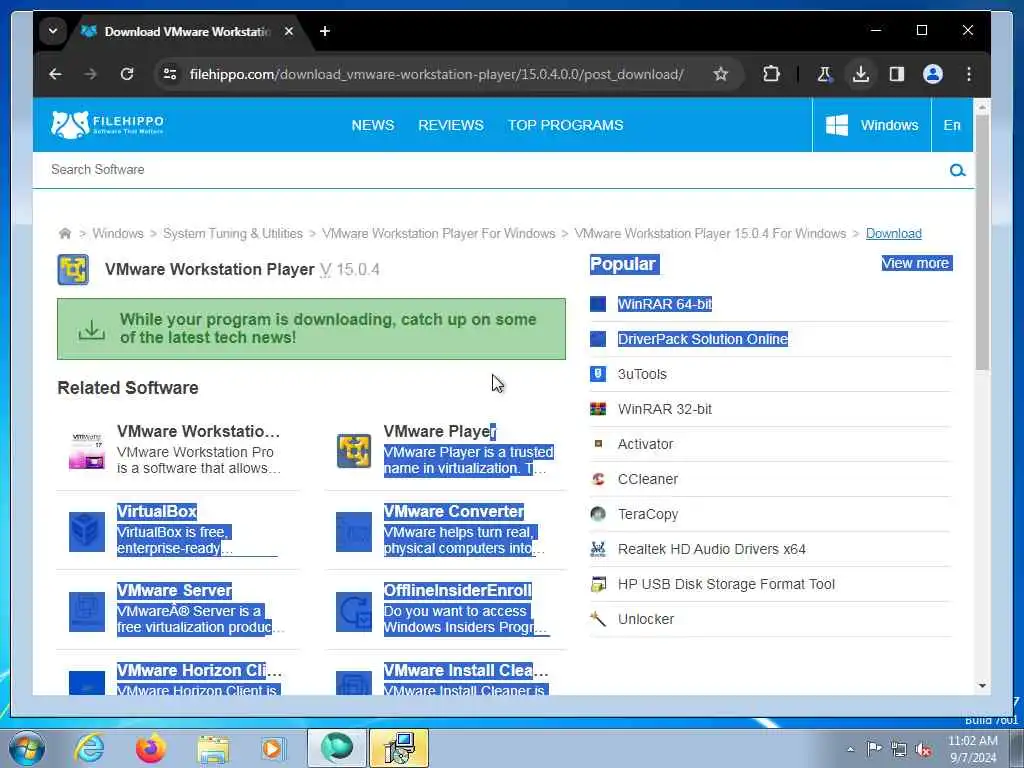Reload the page with the refresh icon
Viewport: 1024px width, 768px height.
pyautogui.click(x=127, y=74)
